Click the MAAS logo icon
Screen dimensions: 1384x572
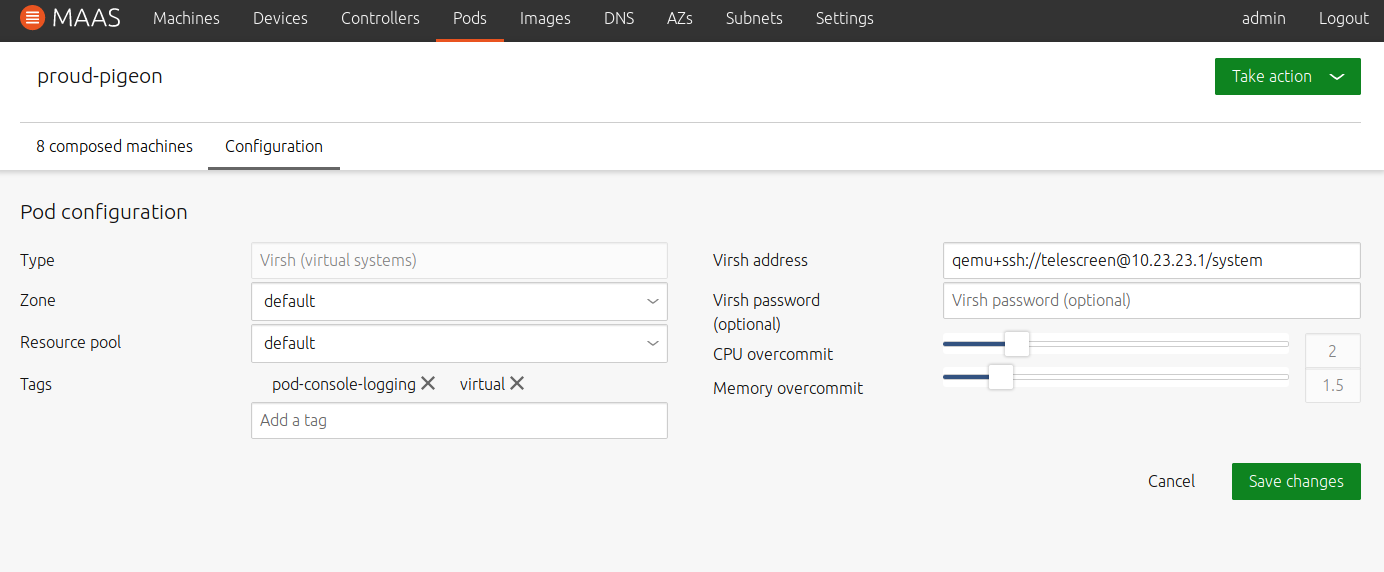click(x=32, y=18)
